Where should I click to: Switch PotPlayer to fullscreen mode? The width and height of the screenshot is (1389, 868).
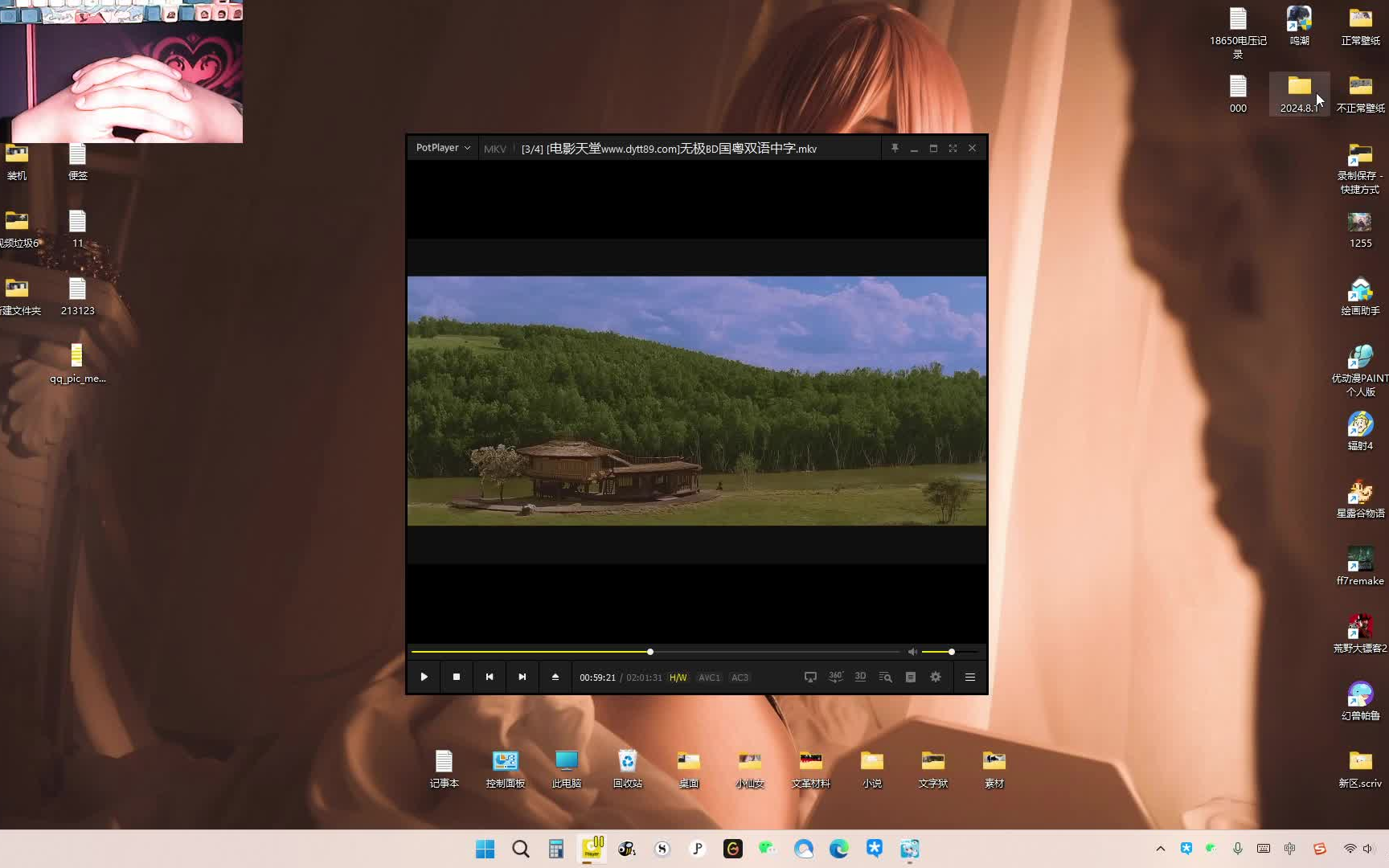(953, 148)
